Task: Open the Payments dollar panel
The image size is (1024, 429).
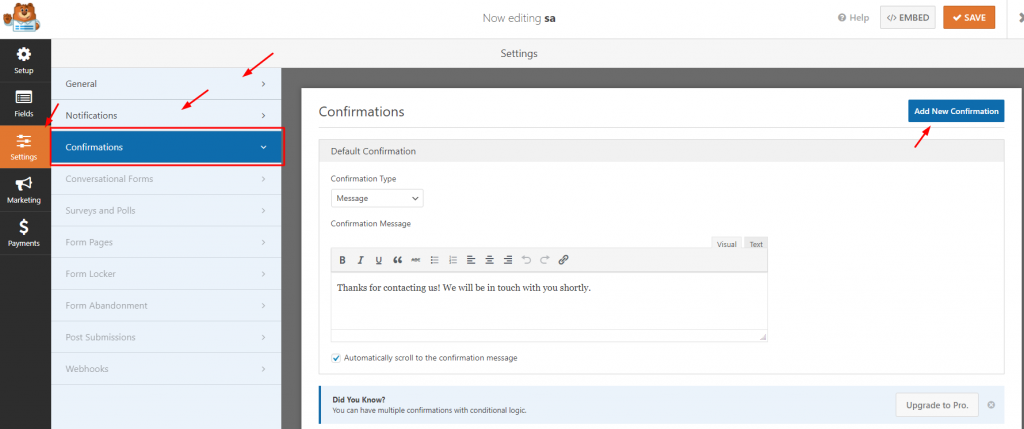Action: click(24, 232)
